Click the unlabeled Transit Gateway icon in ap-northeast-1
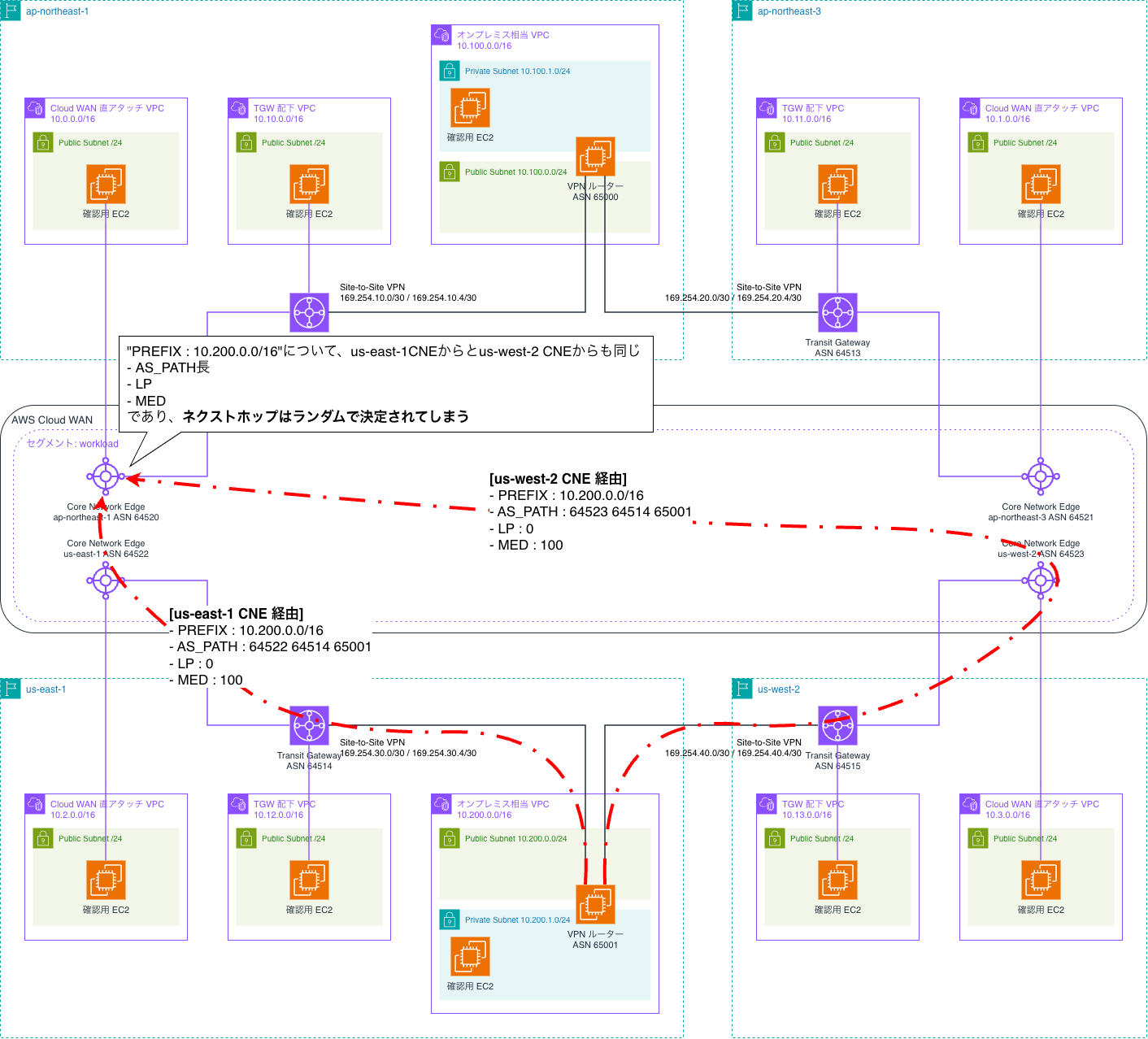The height and width of the screenshot is (1039, 1148). click(309, 312)
